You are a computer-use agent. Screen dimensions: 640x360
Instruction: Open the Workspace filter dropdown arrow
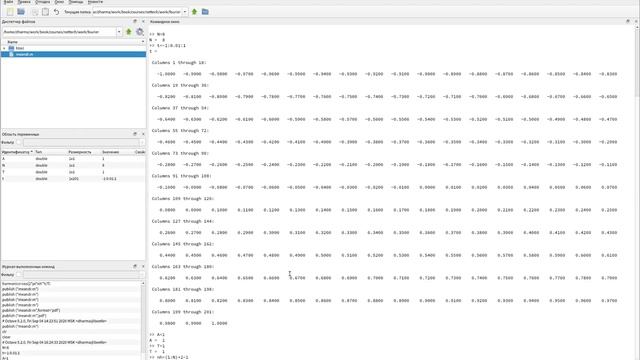click(142, 142)
